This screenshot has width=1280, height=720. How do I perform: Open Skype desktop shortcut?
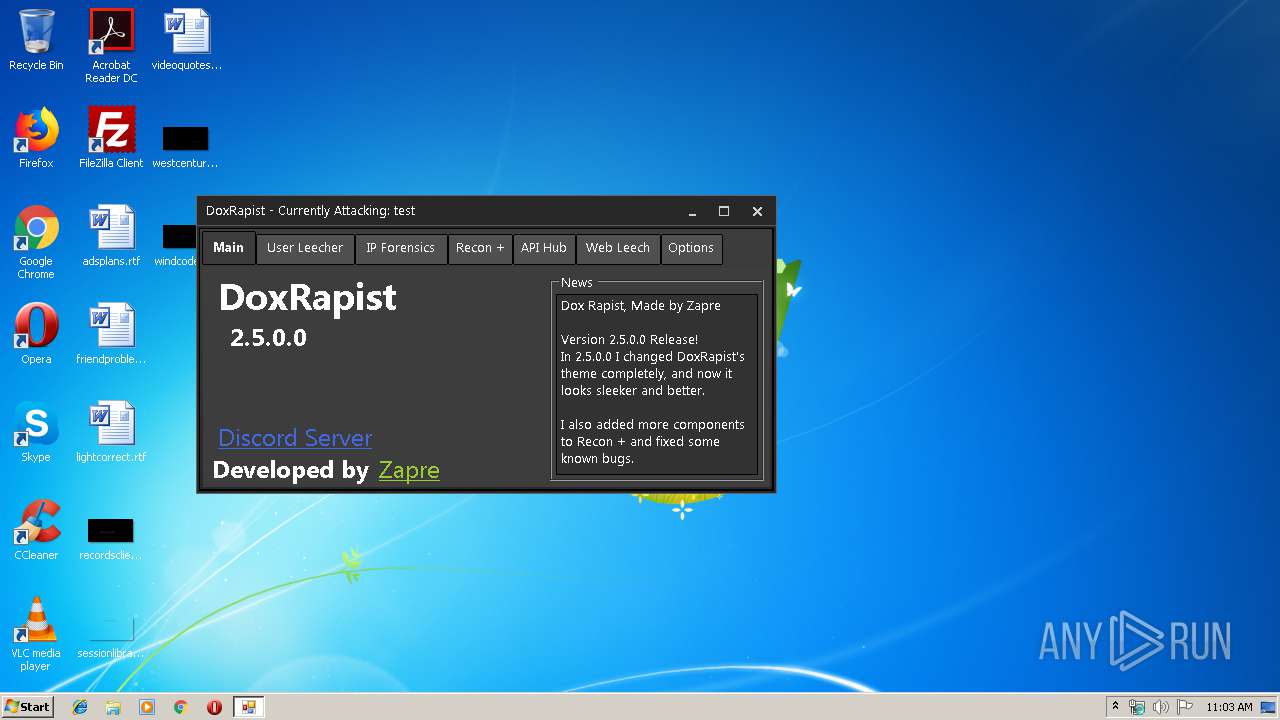[36, 432]
